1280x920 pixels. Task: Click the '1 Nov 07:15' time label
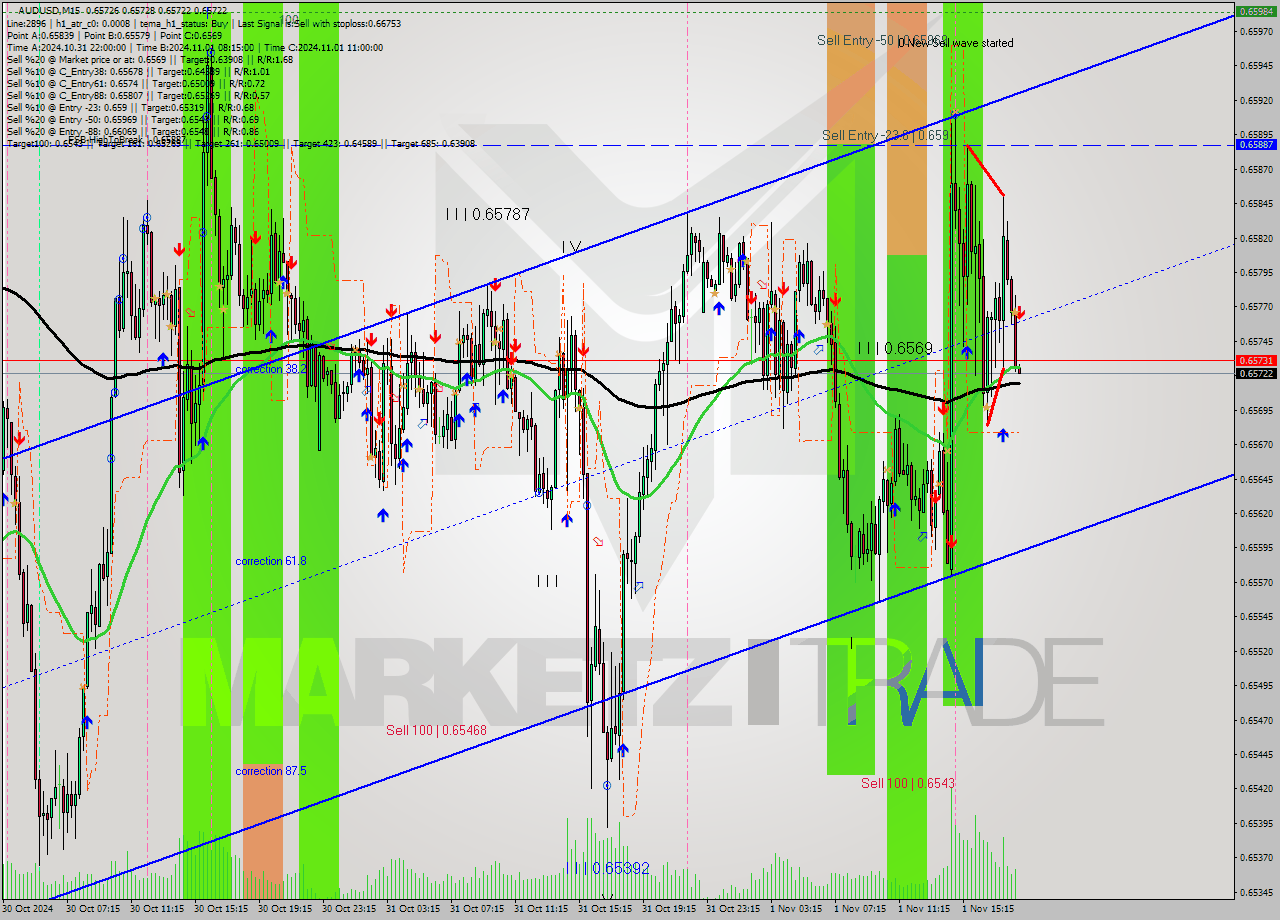(860, 909)
